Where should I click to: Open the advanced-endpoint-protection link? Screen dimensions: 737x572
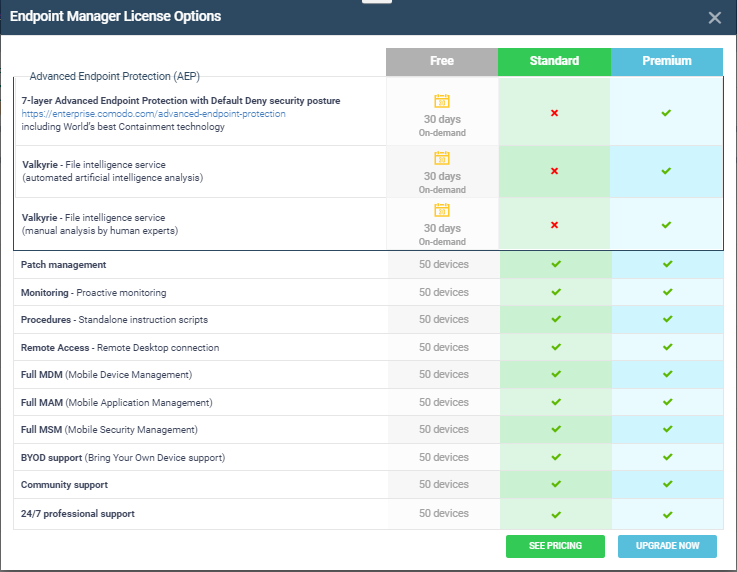(153, 114)
